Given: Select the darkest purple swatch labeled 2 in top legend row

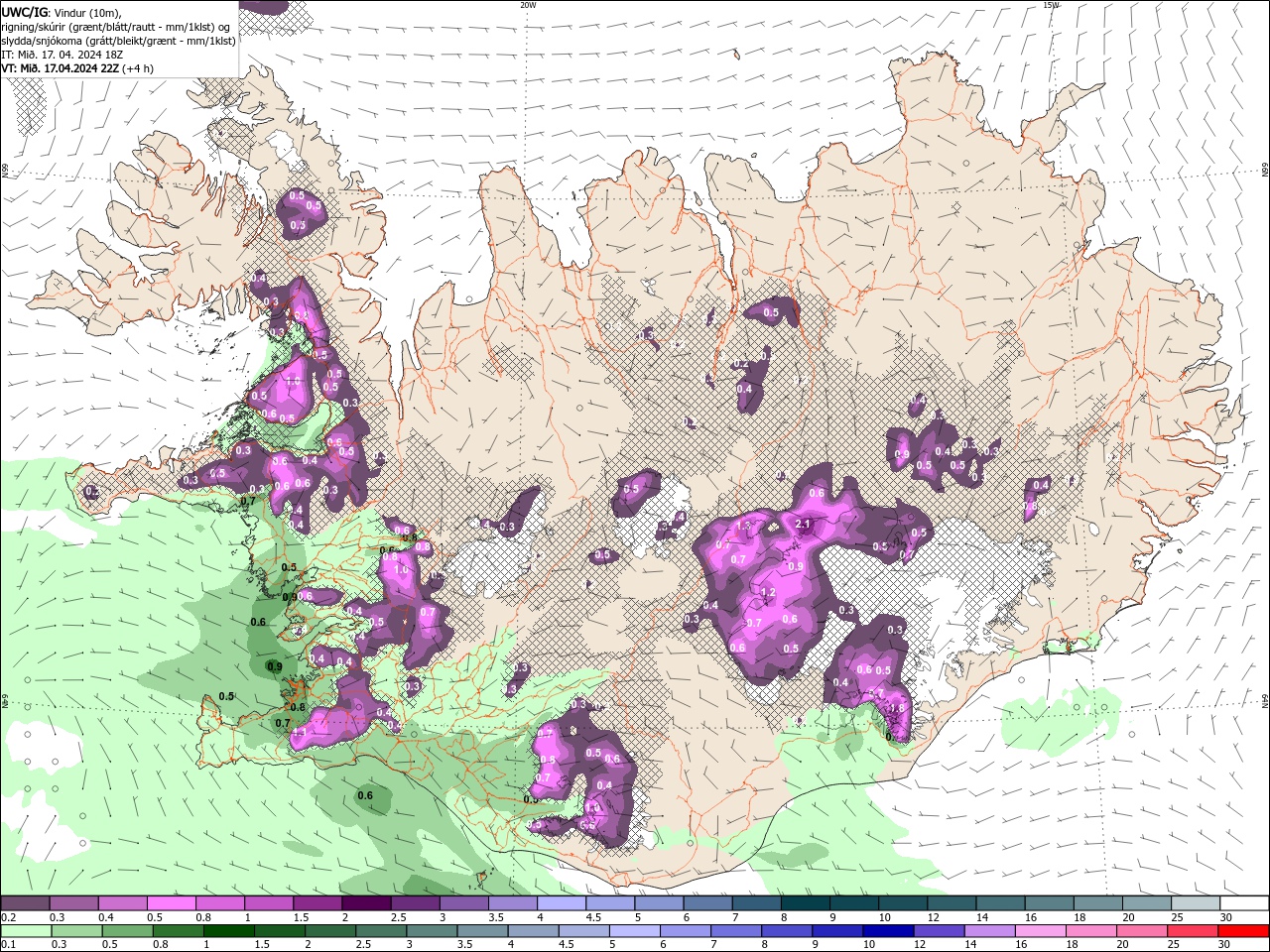Looking at the screenshot, I should click(366, 903).
